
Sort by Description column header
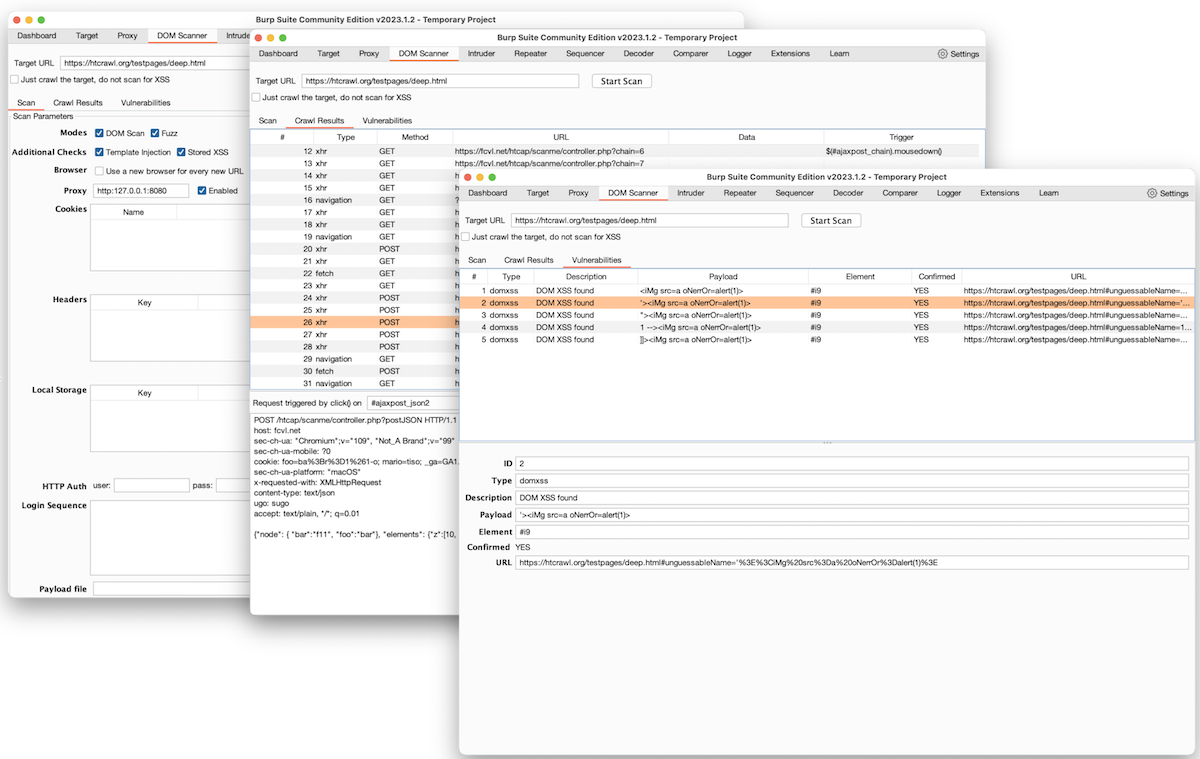point(586,277)
